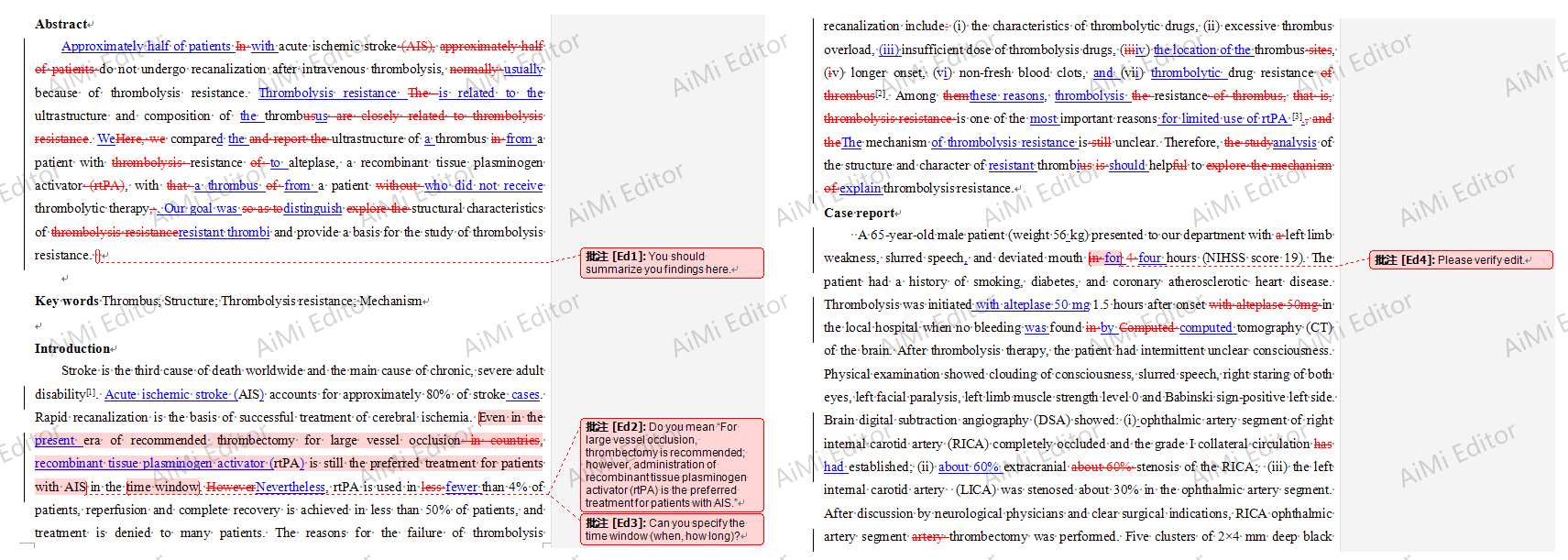The image size is (1568, 560).
Task: Click inserted phrase 'who did not receive'
Action: pos(484,185)
